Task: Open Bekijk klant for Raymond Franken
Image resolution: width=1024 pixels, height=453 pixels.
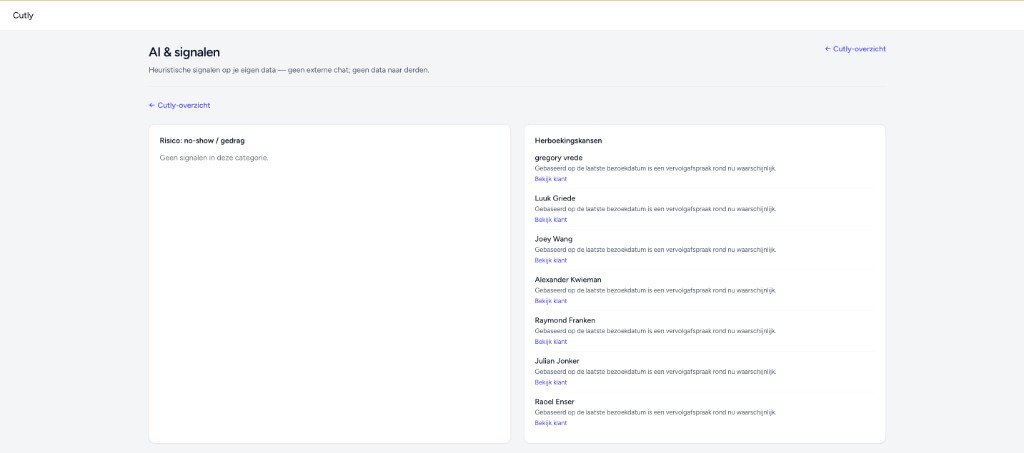Action: pyautogui.click(x=551, y=341)
